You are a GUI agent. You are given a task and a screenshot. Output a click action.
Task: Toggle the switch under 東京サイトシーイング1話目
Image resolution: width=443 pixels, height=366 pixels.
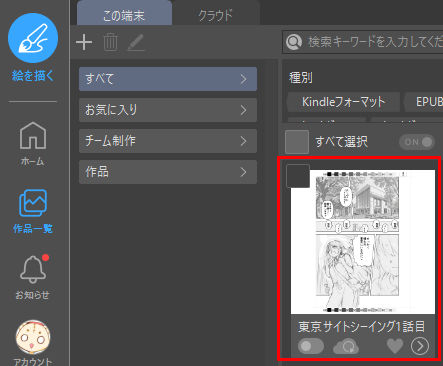pos(311,346)
